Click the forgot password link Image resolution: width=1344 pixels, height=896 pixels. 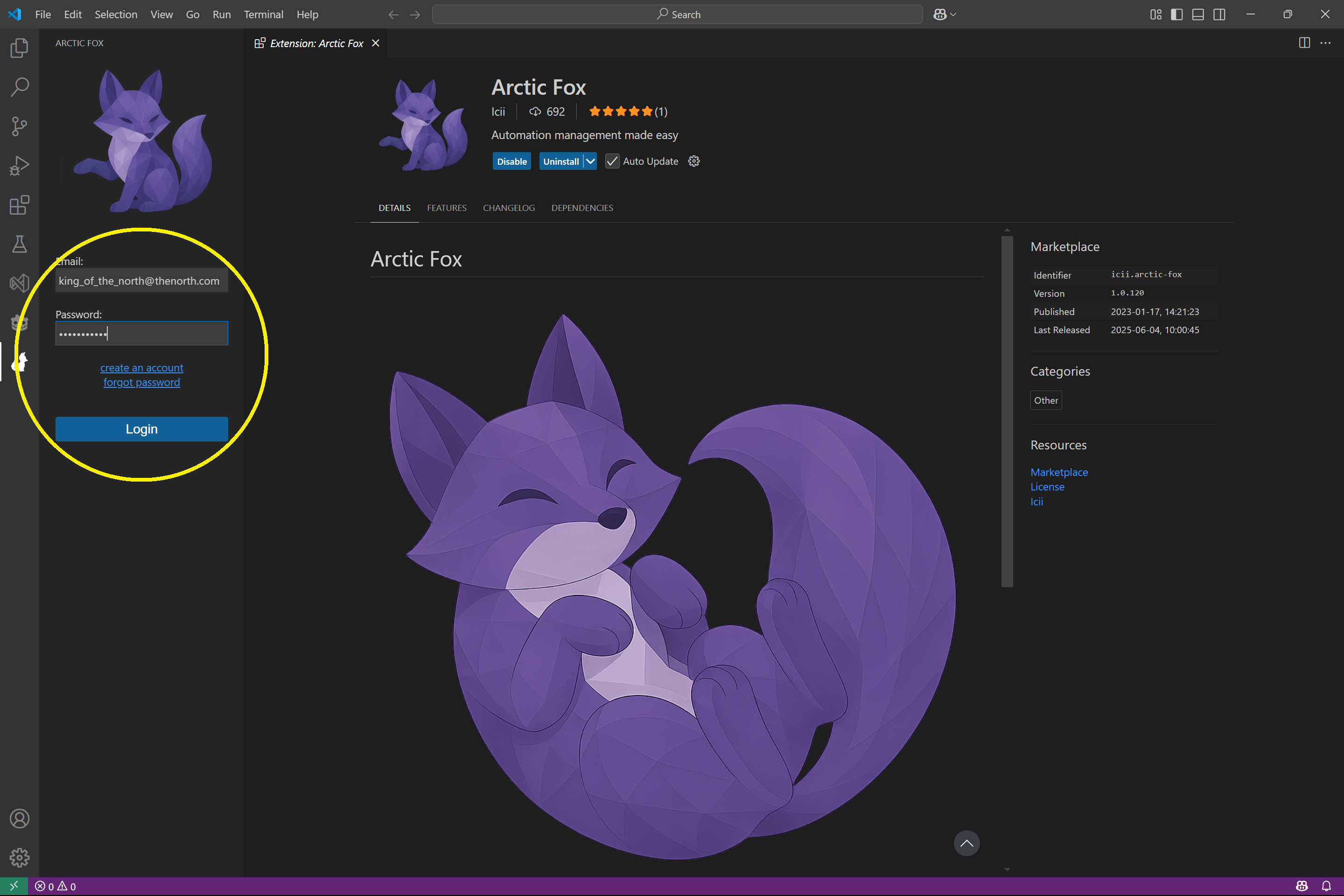click(x=142, y=382)
